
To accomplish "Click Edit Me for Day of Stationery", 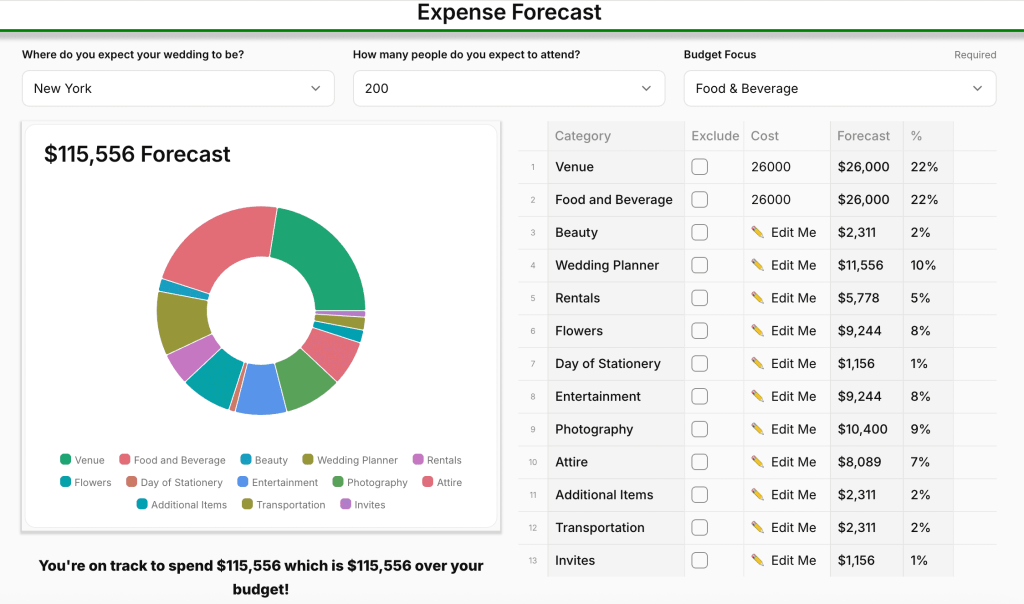I will click(793, 364).
